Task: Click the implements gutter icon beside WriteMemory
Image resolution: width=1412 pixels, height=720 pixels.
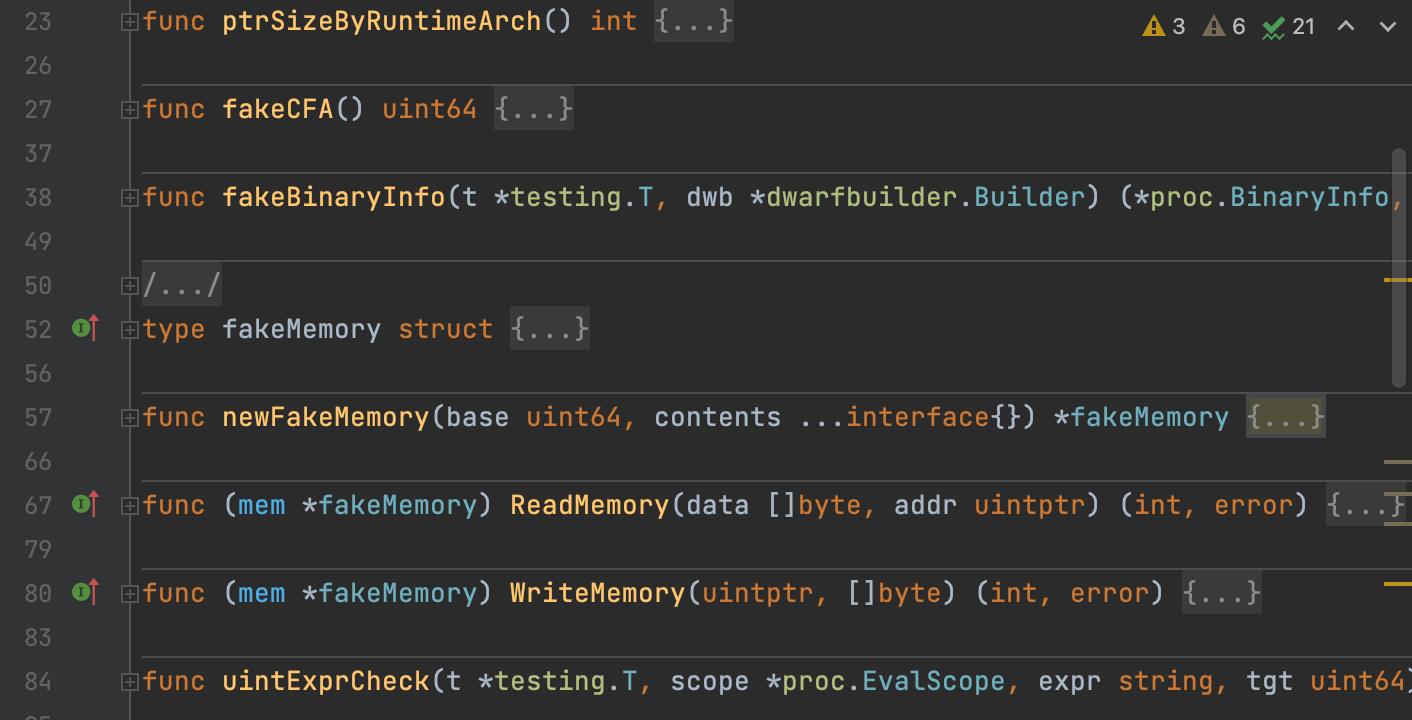Action: 86,592
